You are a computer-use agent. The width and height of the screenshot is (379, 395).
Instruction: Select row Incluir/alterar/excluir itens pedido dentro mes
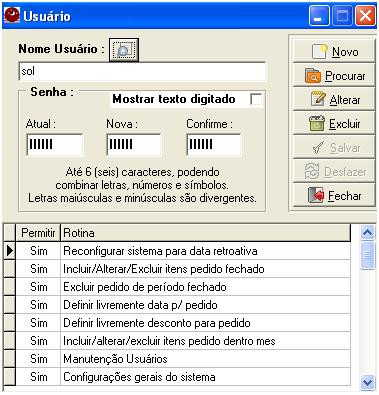[177, 341]
